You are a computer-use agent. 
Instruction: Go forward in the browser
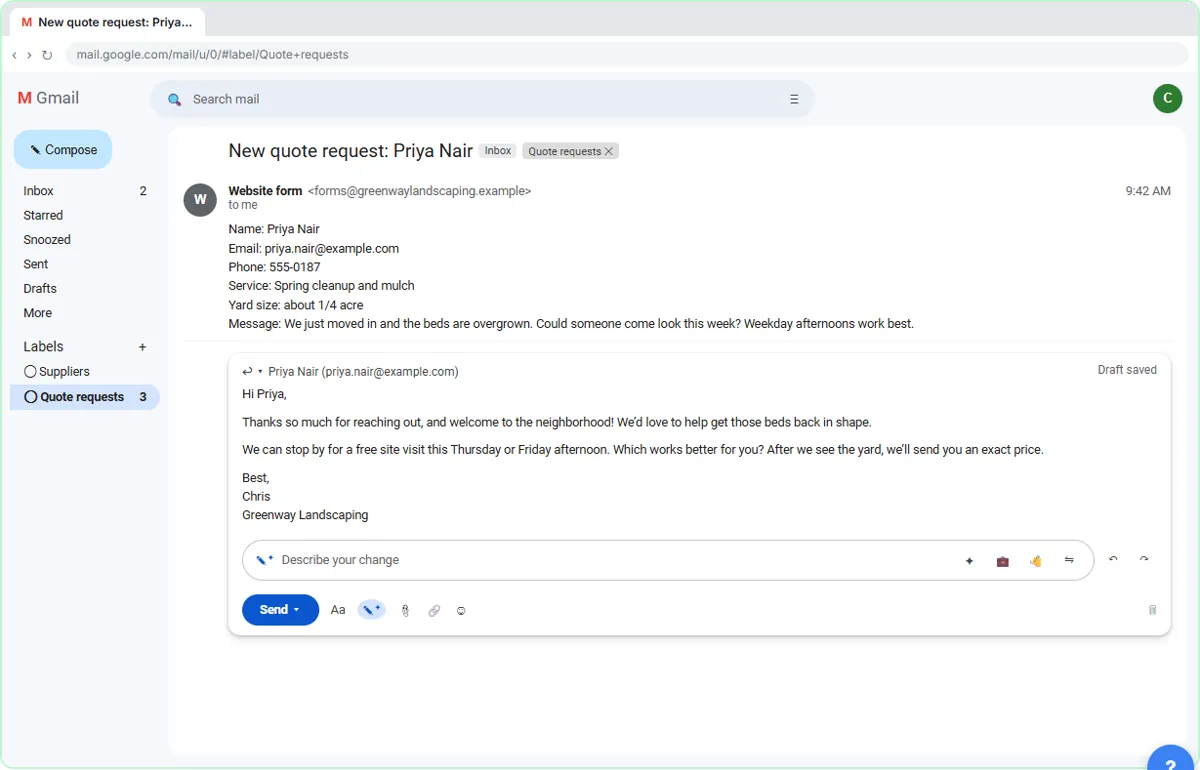click(x=29, y=55)
